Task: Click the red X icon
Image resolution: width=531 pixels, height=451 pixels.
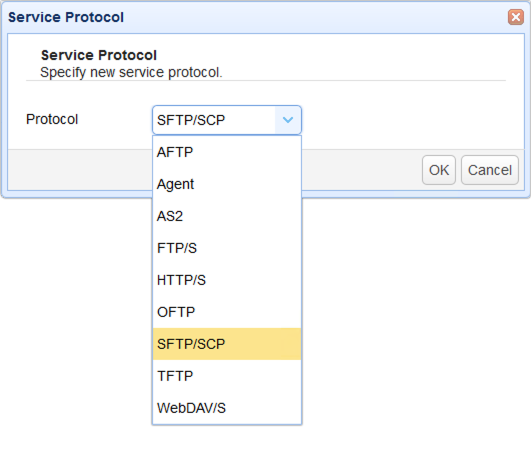Action: (x=515, y=17)
